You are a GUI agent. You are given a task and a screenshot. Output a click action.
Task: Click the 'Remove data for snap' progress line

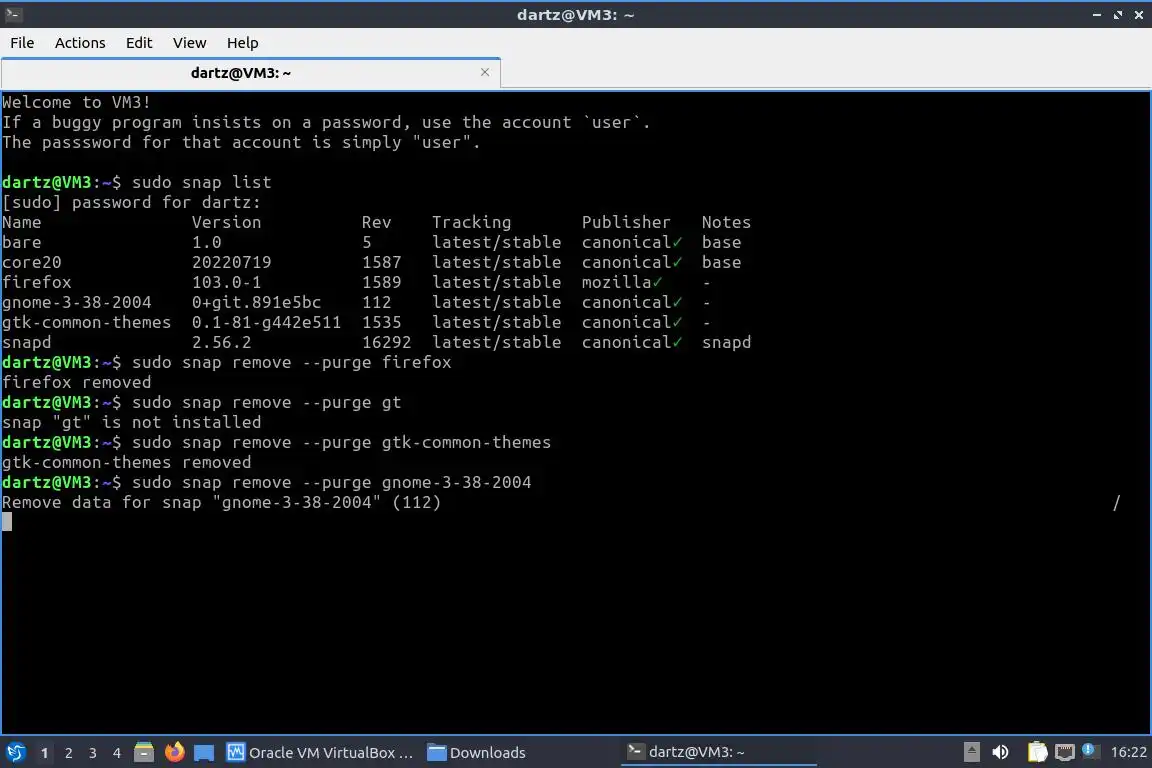(221, 503)
